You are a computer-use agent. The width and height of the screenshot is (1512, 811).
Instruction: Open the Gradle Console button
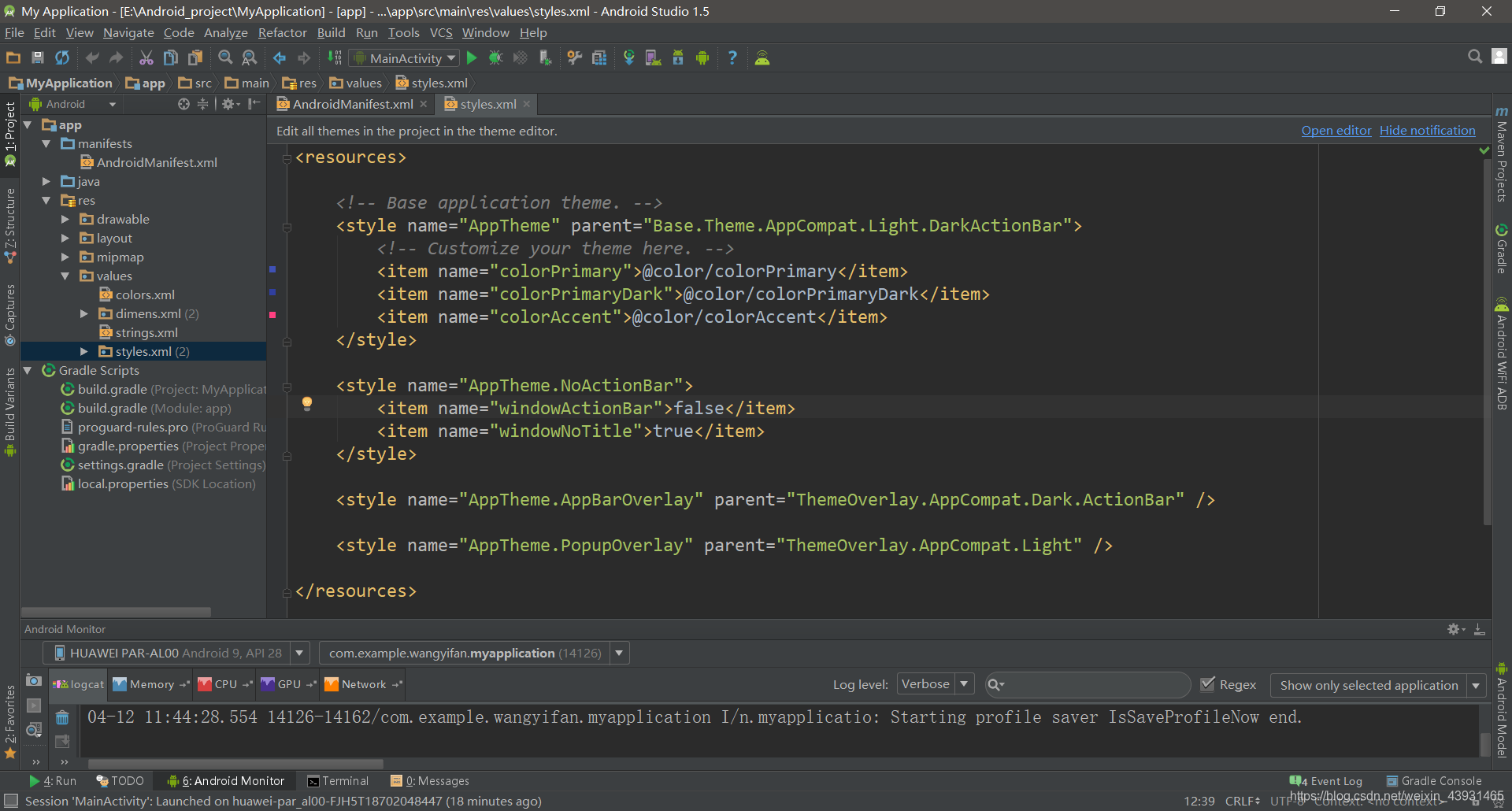1434,781
